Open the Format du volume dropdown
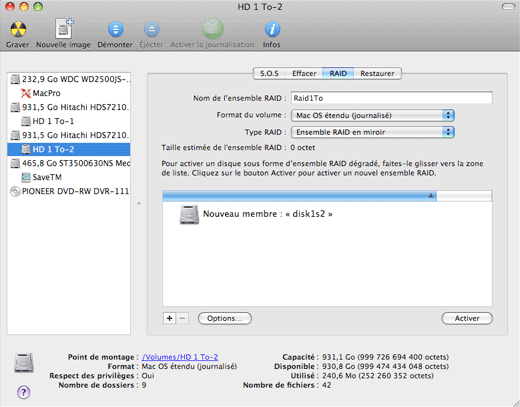This screenshot has height=407, width=520. pos(373,115)
